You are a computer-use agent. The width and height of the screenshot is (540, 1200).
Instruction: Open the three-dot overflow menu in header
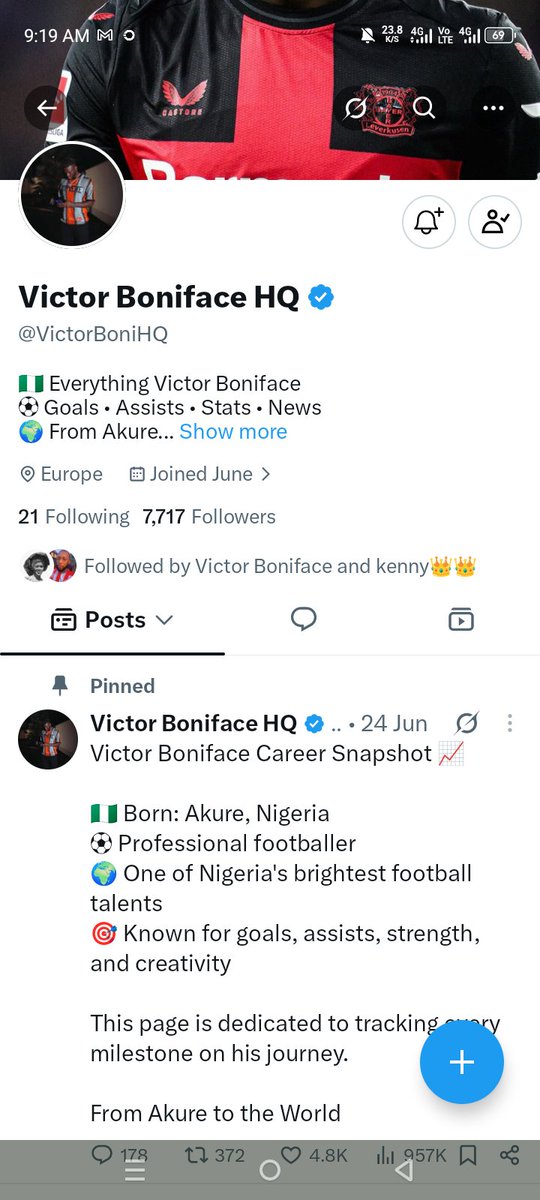(494, 108)
